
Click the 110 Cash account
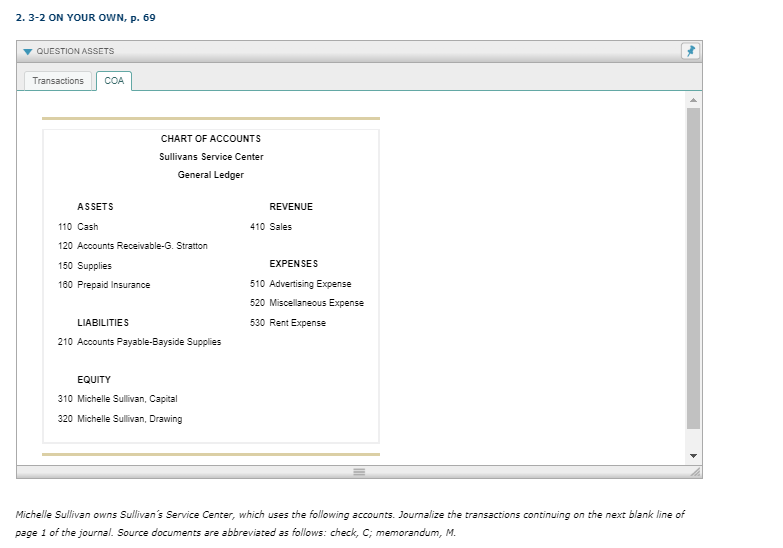coord(78,227)
